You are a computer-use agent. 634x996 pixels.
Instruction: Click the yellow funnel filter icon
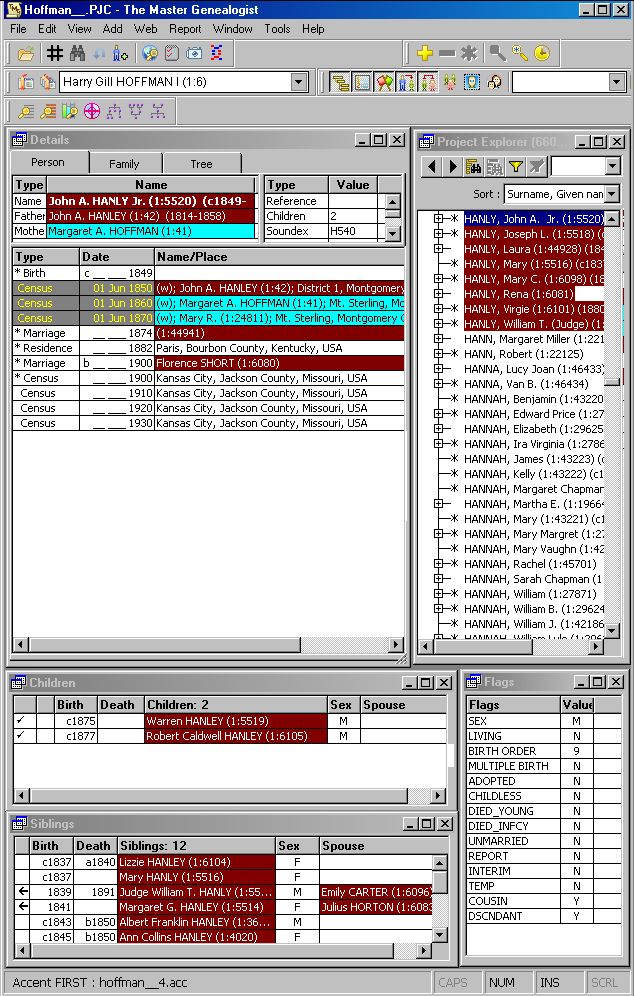pos(516,166)
